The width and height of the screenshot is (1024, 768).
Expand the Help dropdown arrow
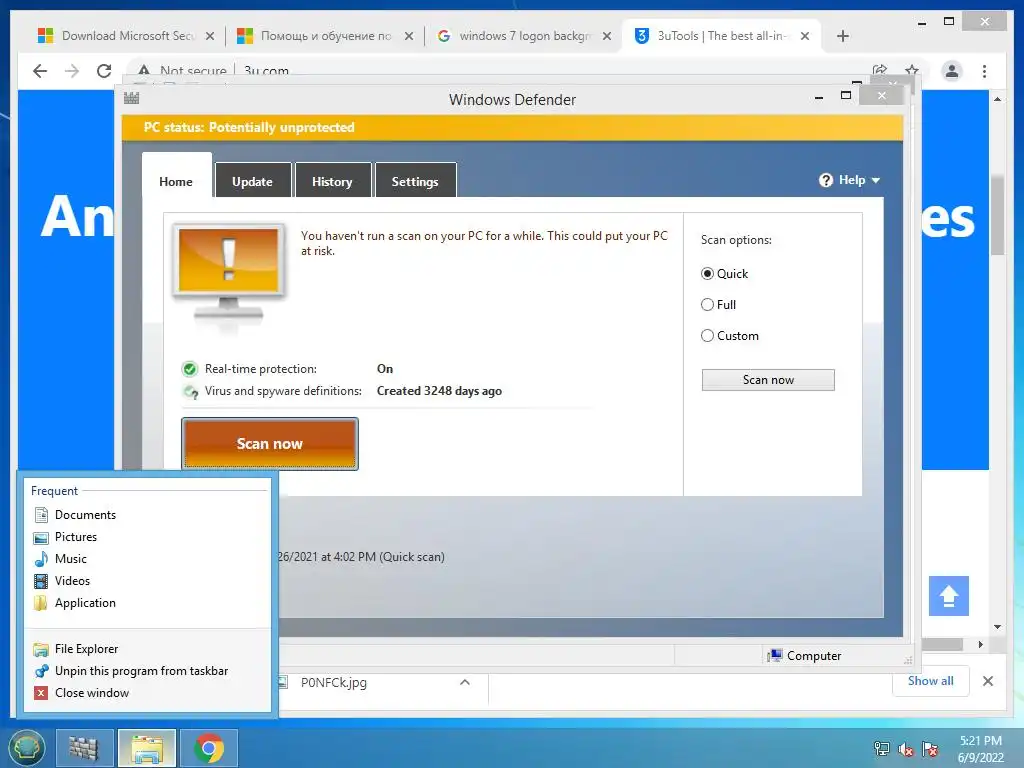876,180
